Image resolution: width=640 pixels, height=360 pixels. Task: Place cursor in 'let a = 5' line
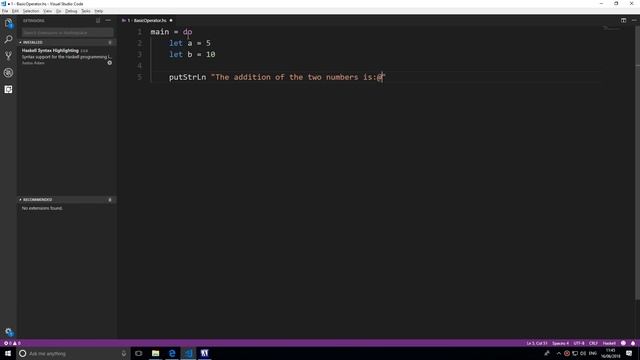tap(190, 43)
